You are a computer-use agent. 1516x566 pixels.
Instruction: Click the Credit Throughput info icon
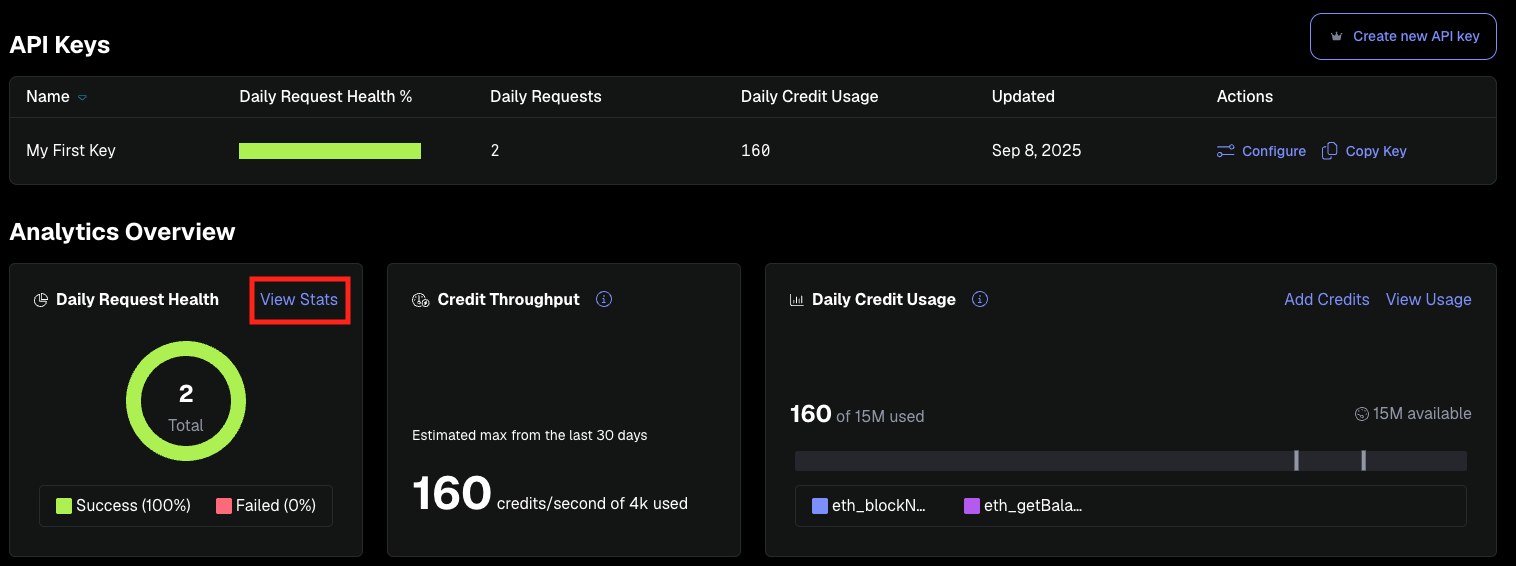[603, 299]
